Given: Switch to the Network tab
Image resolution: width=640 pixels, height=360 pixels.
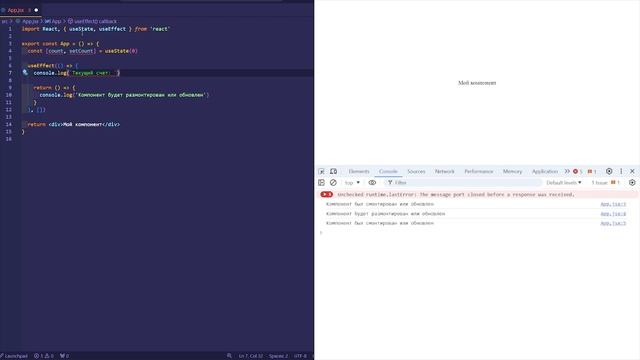Looking at the screenshot, I should point(444,171).
